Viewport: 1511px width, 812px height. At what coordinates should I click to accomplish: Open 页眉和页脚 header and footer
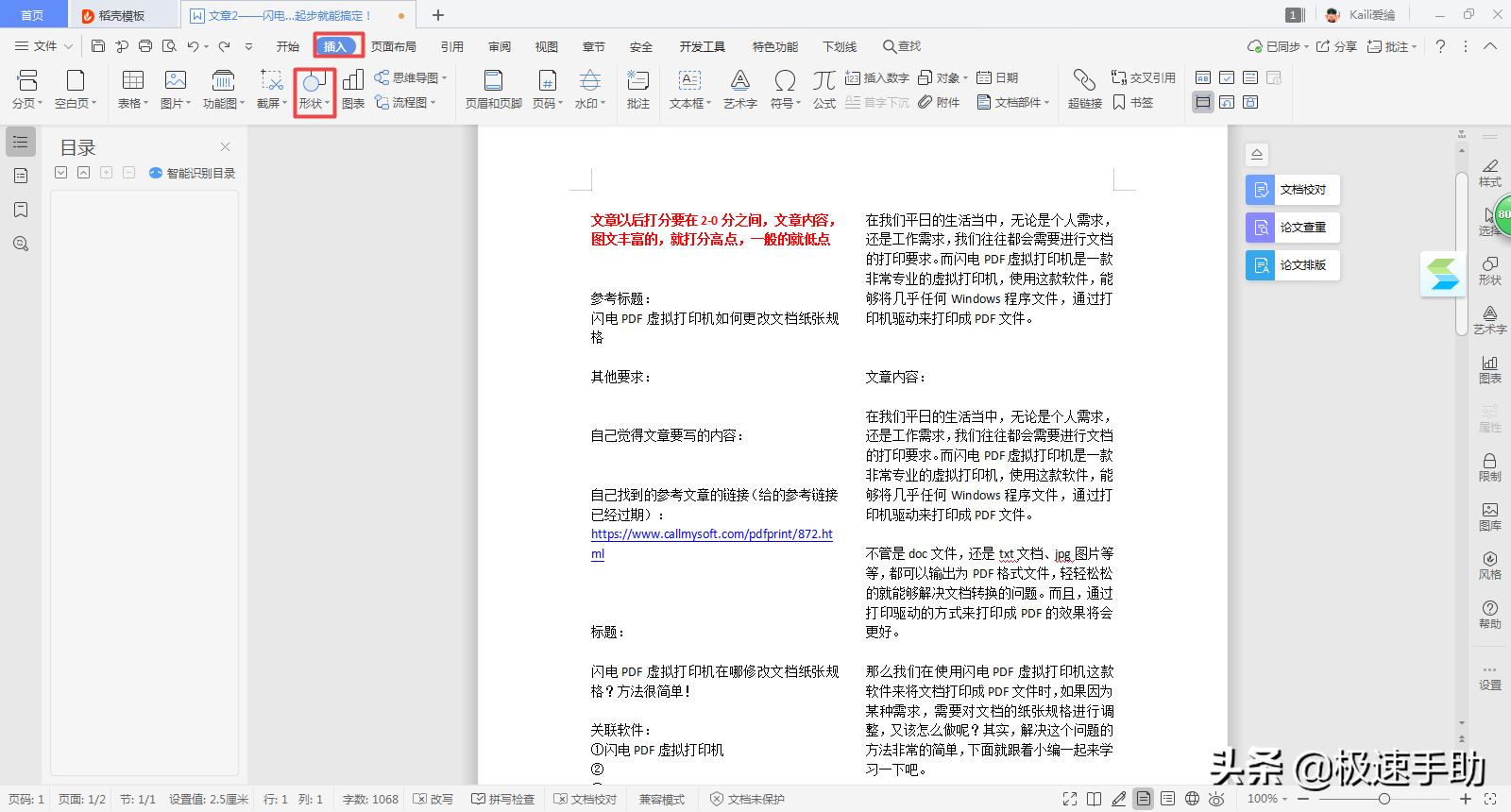[493, 90]
